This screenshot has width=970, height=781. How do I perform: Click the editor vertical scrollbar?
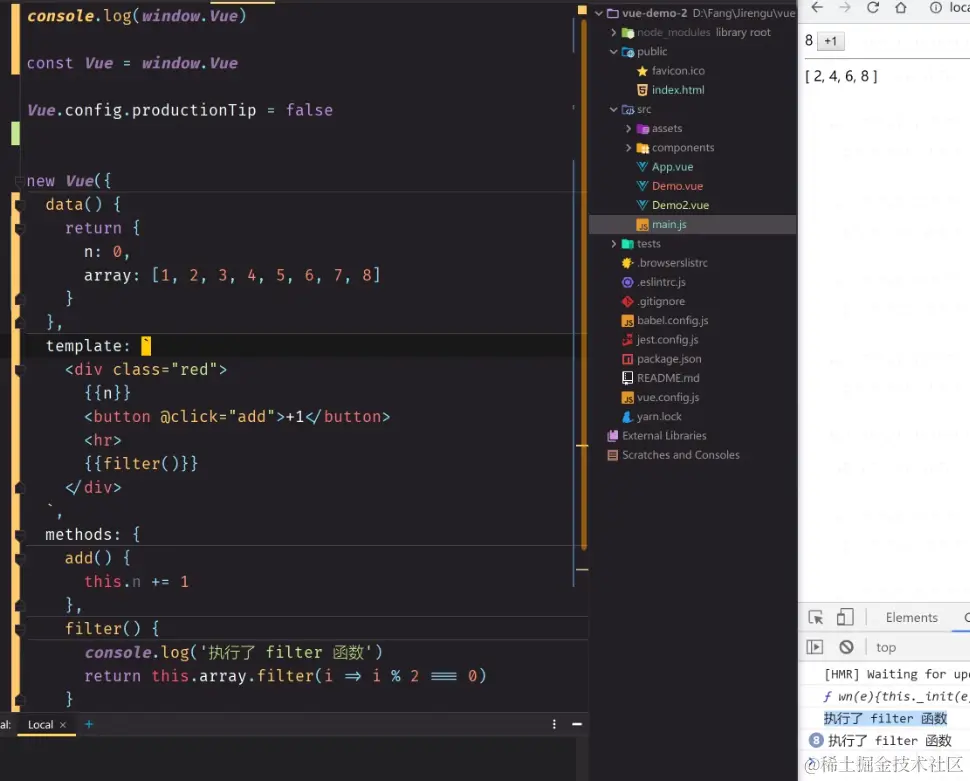click(583, 285)
